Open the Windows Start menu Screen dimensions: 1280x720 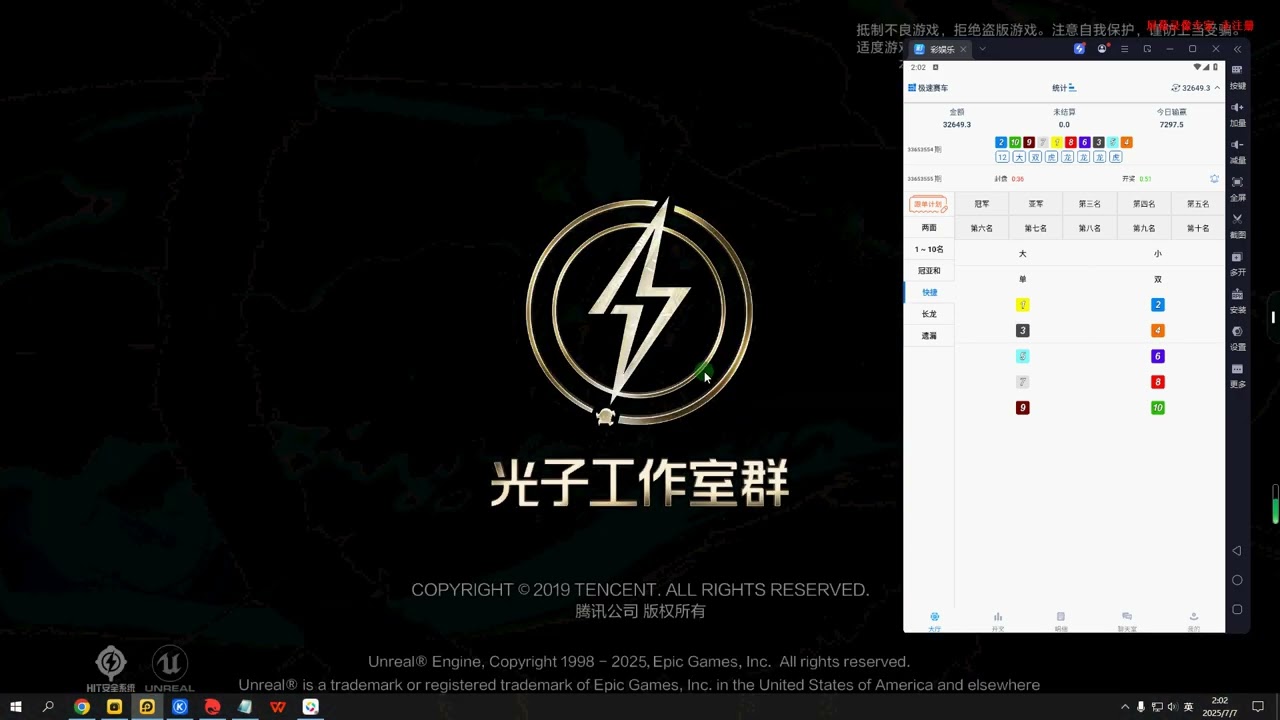[x=15, y=707]
